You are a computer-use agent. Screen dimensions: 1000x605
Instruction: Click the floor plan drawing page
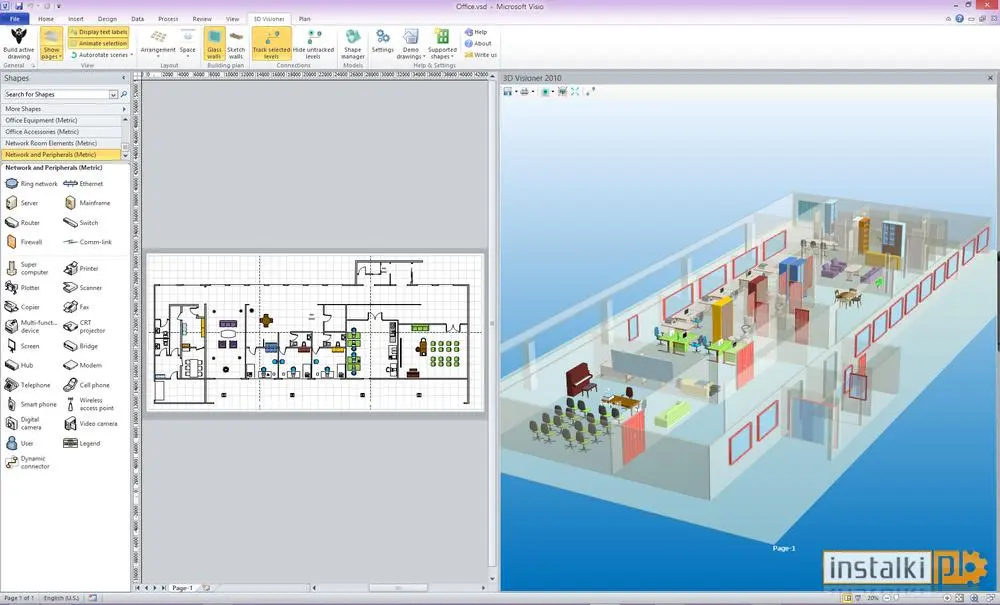(x=315, y=332)
